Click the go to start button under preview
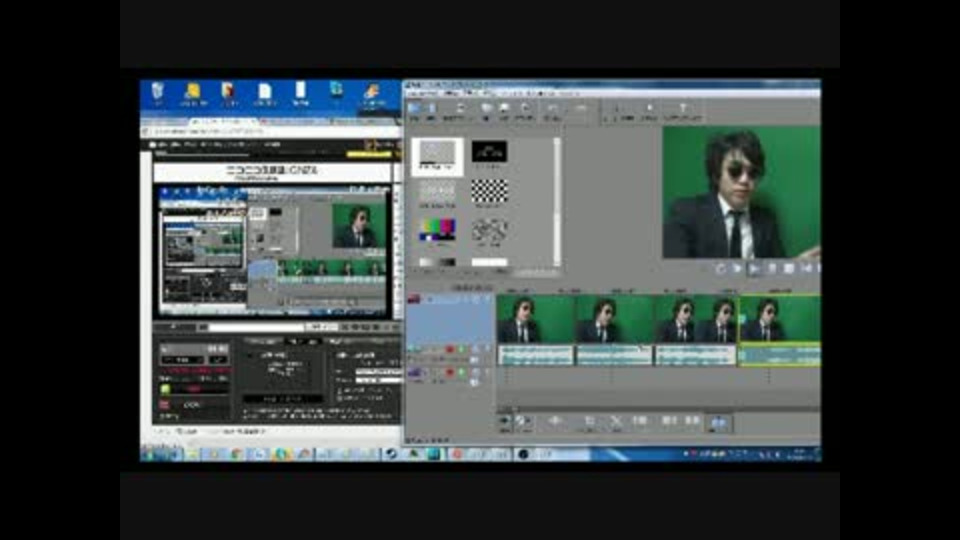The image size is (960, 540). tap(806, 269)
